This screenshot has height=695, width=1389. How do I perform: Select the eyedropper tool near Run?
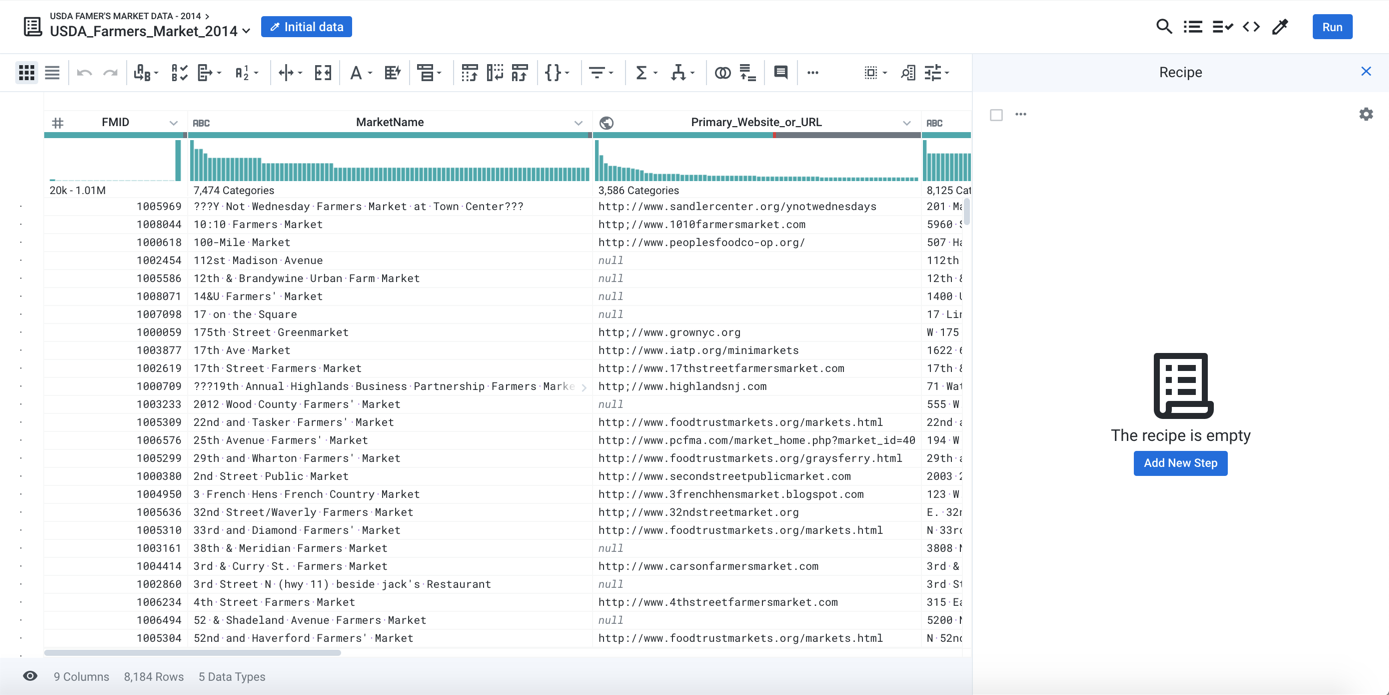(x=1281, y=27)
